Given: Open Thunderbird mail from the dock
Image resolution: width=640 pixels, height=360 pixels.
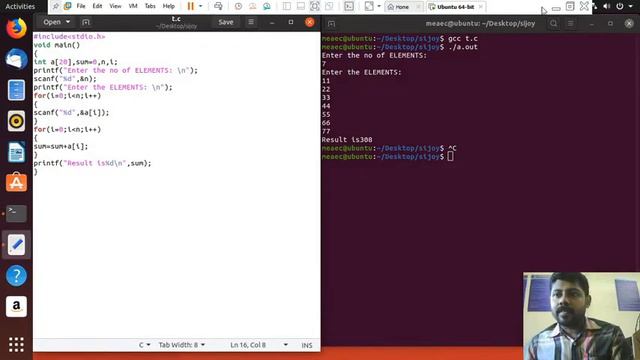Looking at the screenshot, I should click(16, 59).
